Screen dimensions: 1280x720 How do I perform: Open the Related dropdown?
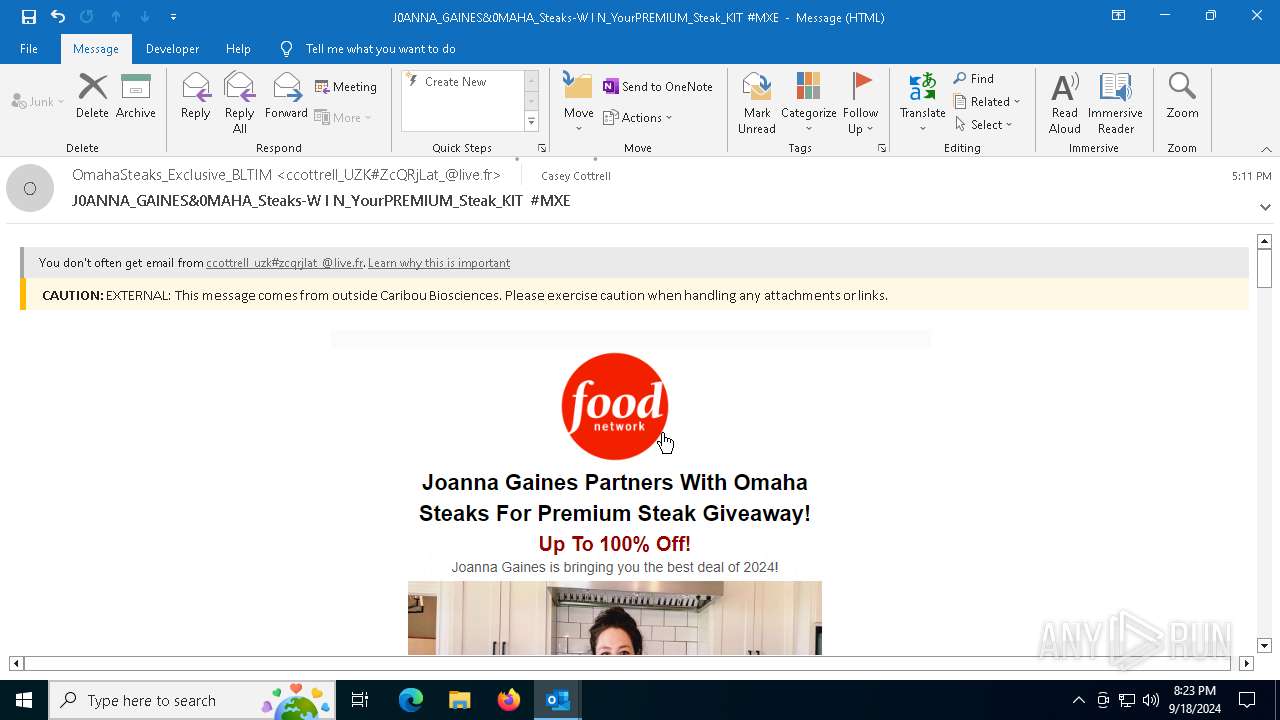987,102
